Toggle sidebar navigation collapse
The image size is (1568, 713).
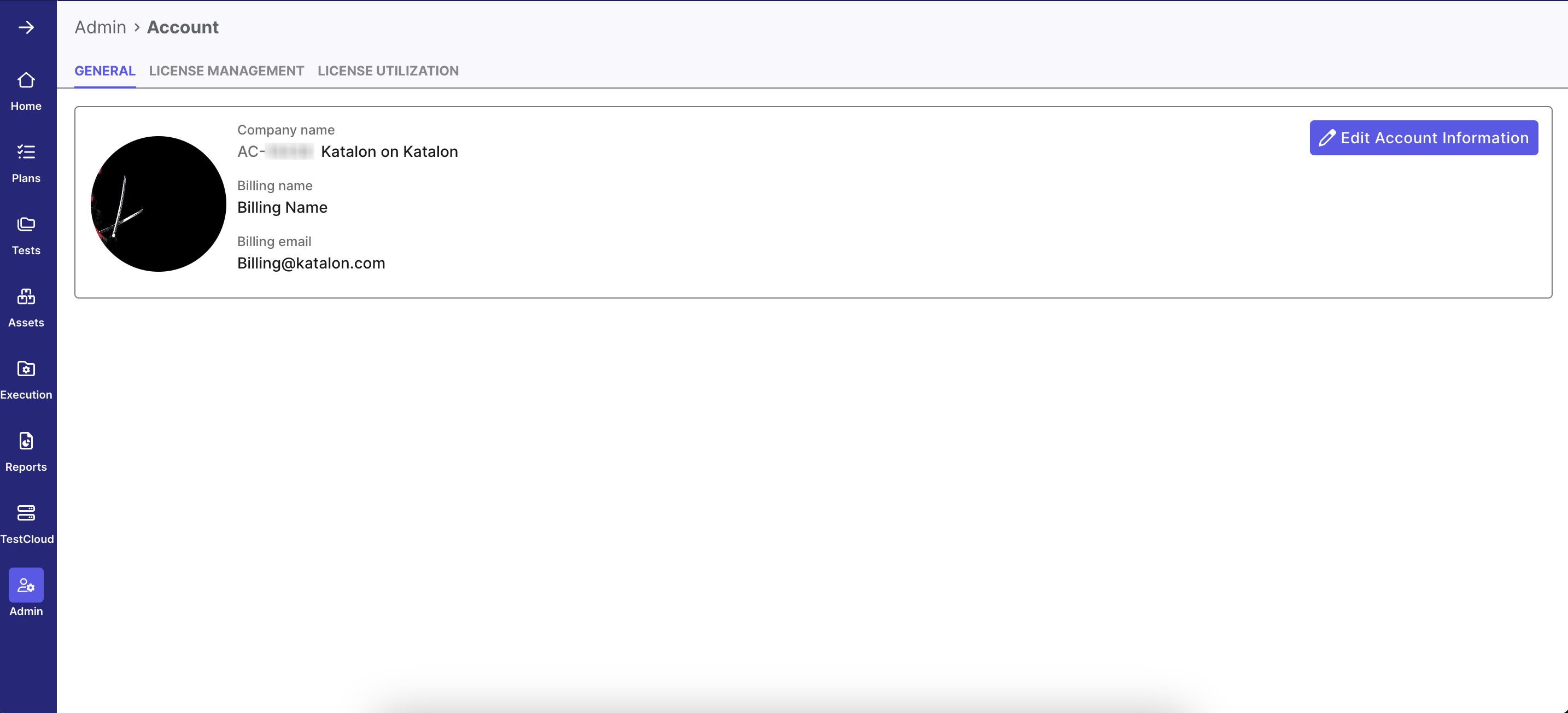[x=26, y=27]
